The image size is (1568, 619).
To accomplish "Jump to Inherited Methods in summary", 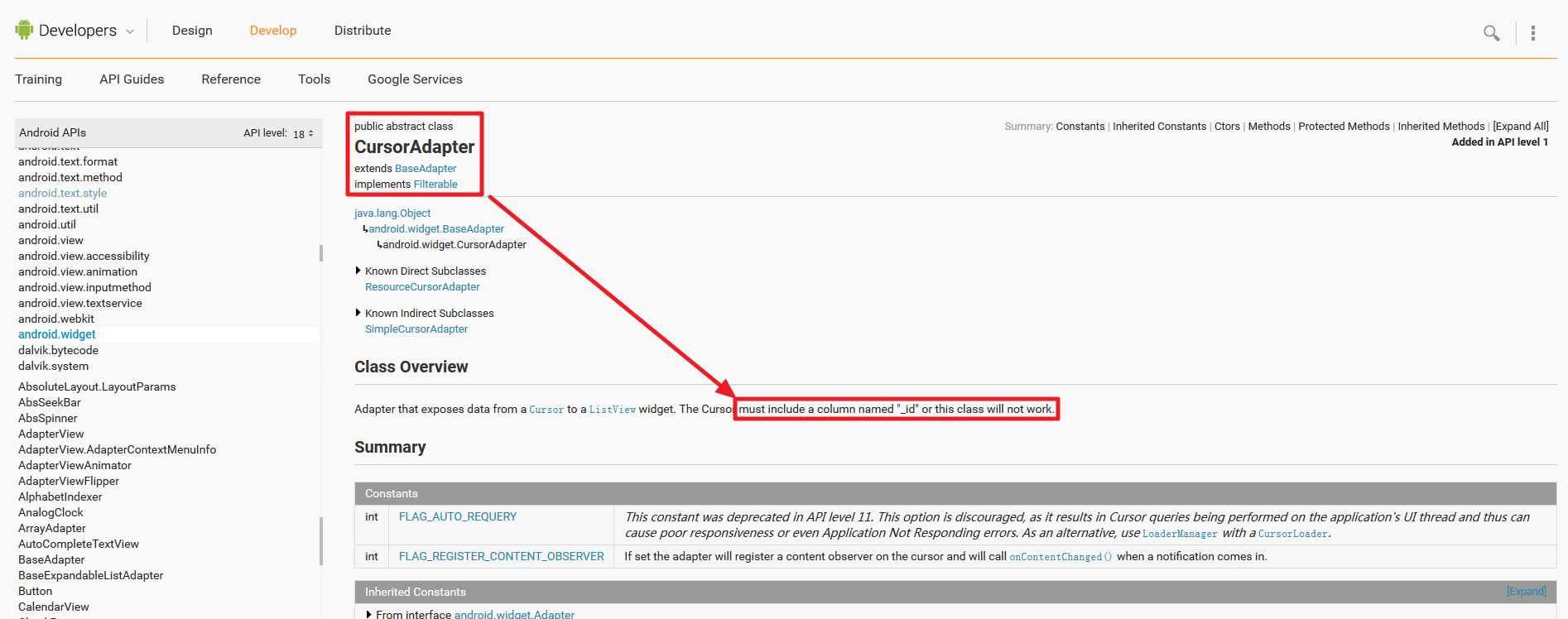I will click(1441, 127).
